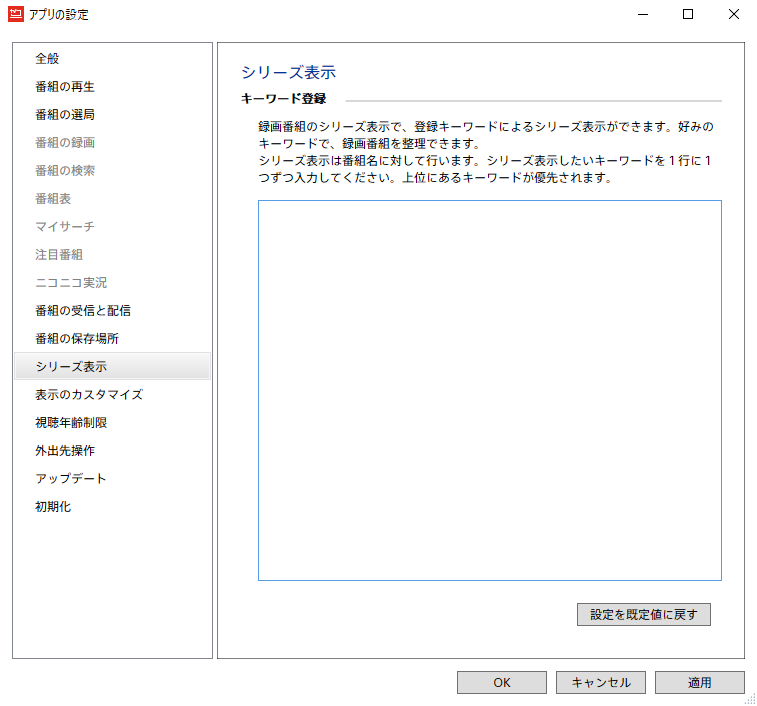Click the app icon in the title bar
This screenshot has width=757, height=706.
point(15,14)
